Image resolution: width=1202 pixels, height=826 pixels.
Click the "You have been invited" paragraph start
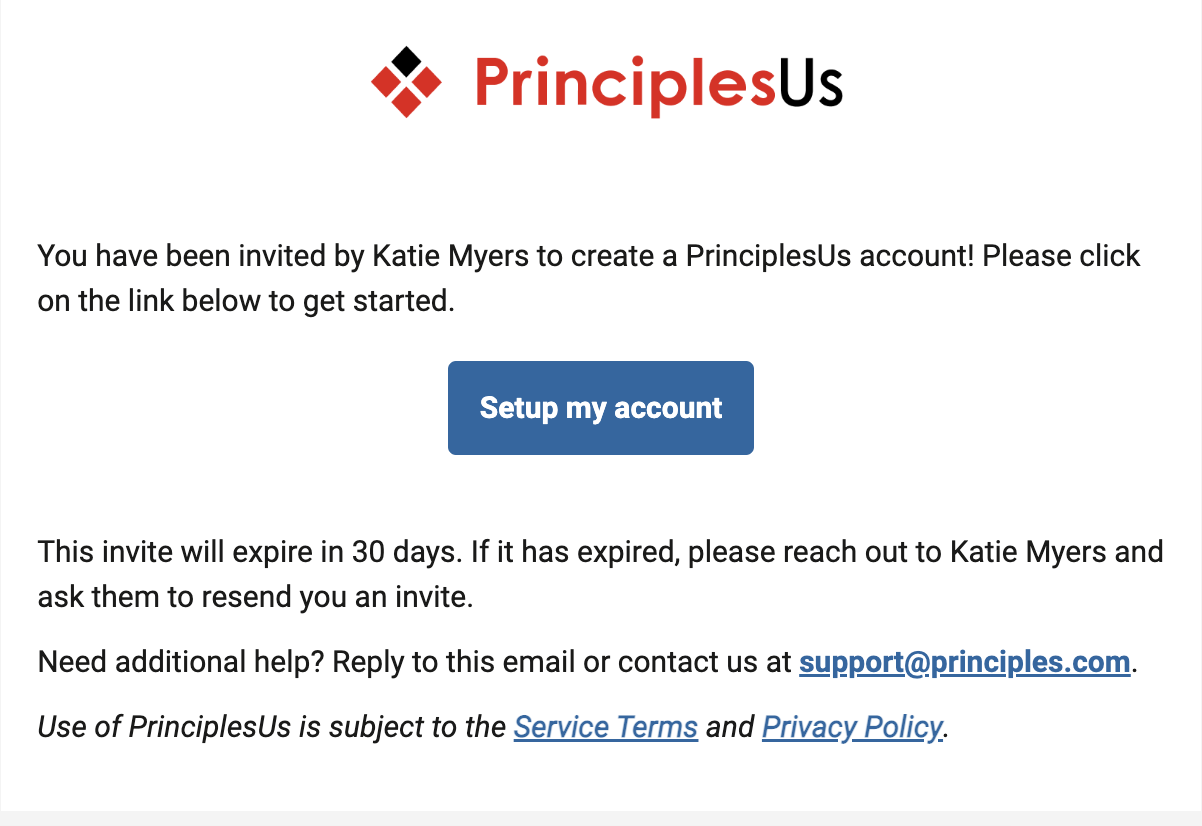150,256
